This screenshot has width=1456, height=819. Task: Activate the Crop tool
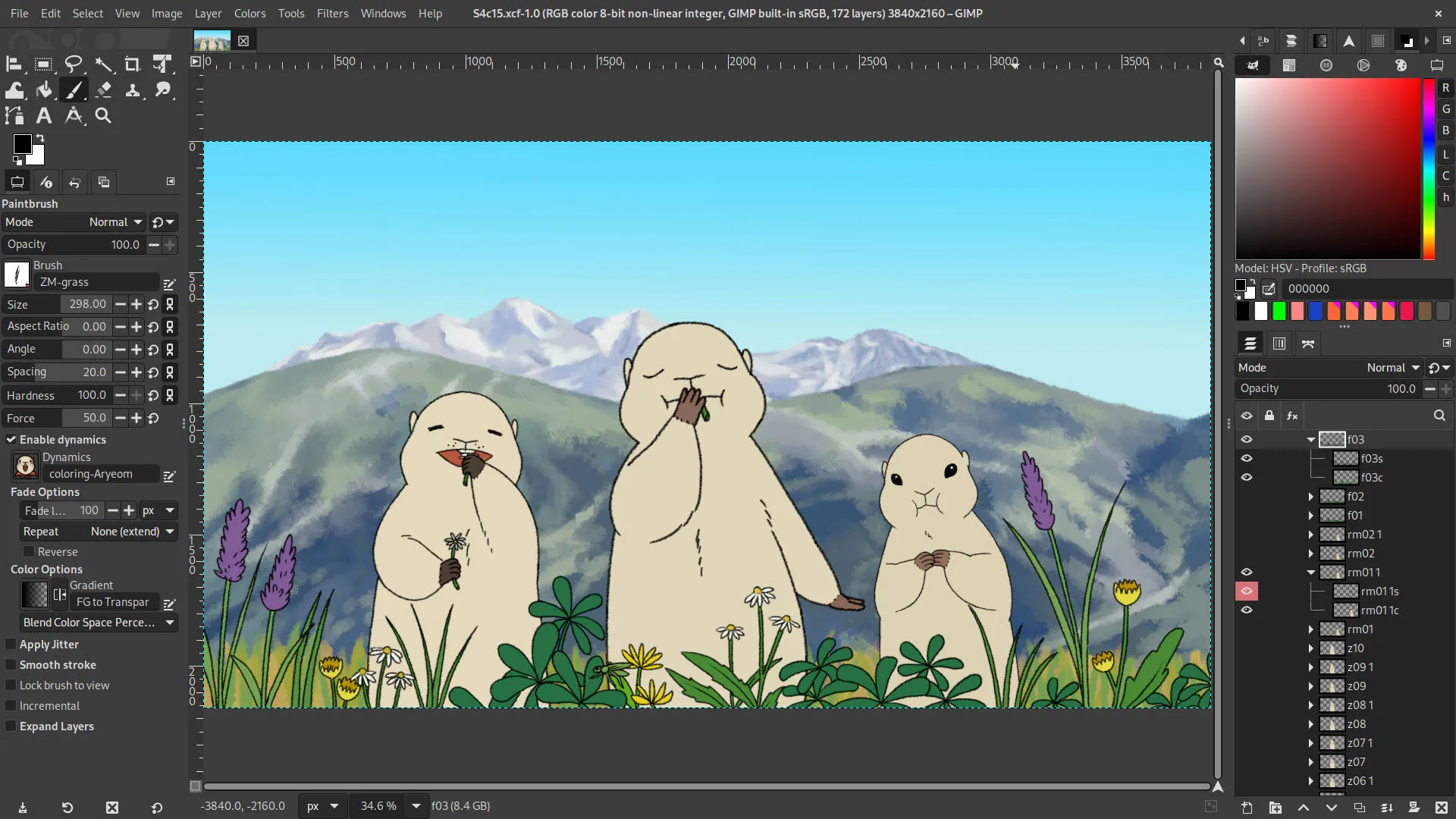[x=133, y=64]
